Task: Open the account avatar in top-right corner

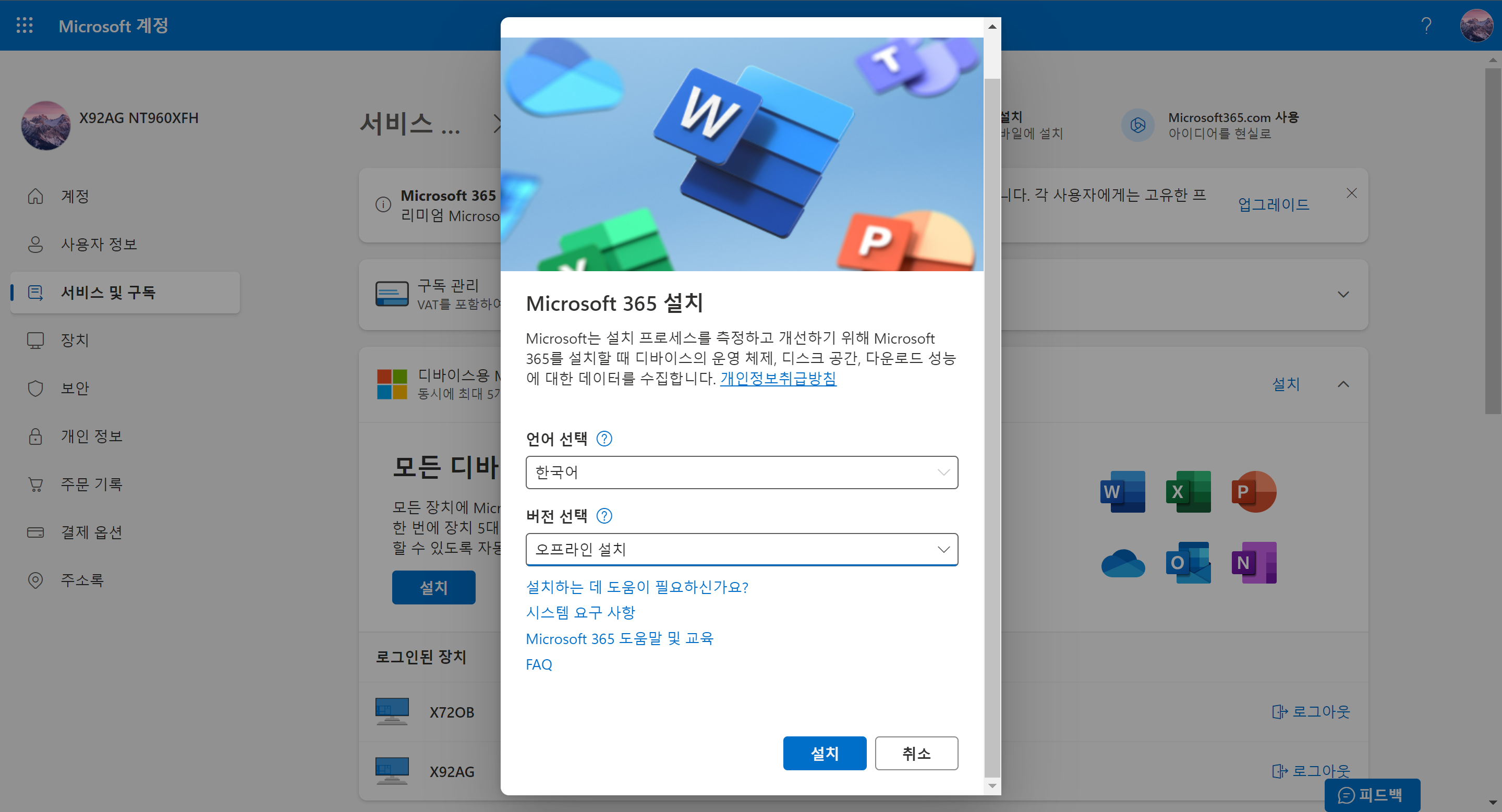Action: tap(1476, 26)
